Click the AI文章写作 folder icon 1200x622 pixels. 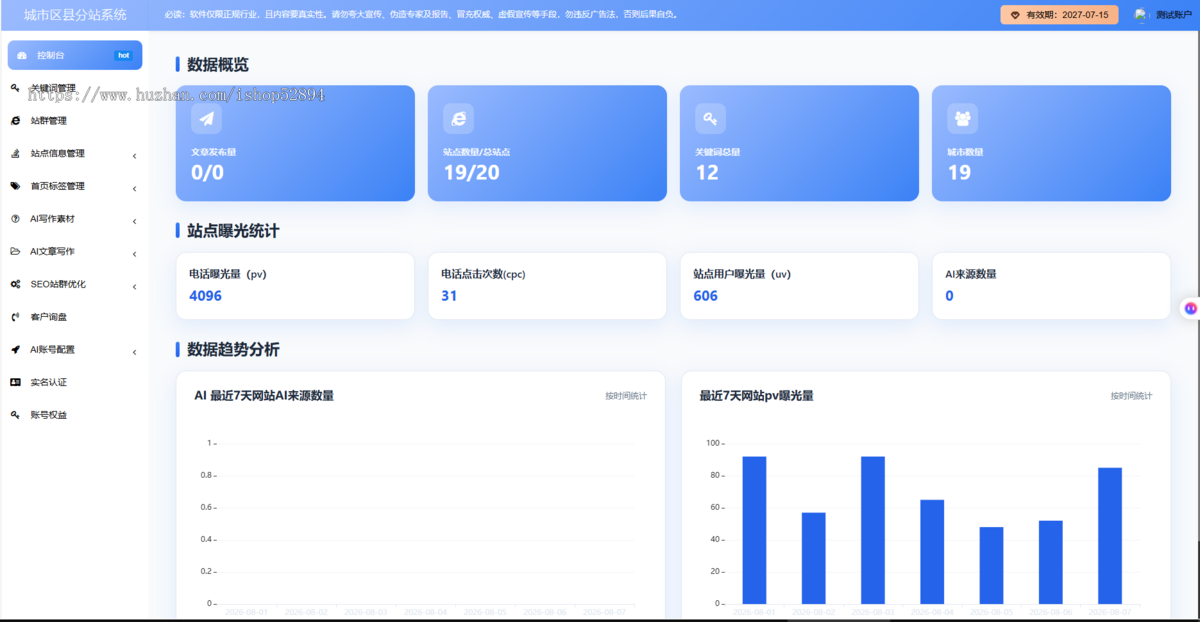pos(15,251)
